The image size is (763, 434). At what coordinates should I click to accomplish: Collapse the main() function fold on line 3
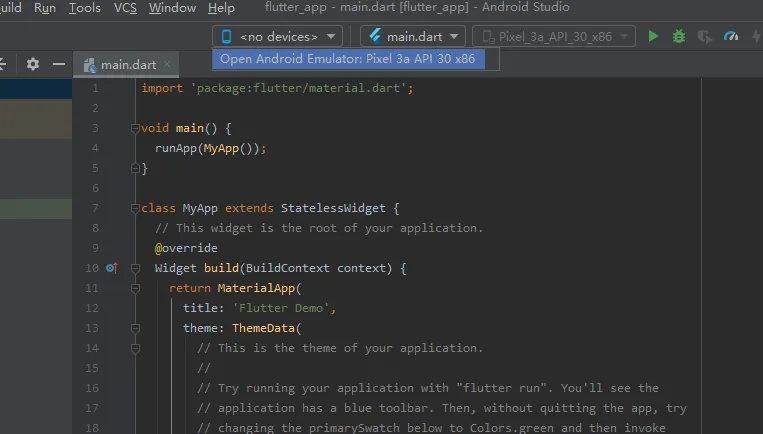click(135, 128)
